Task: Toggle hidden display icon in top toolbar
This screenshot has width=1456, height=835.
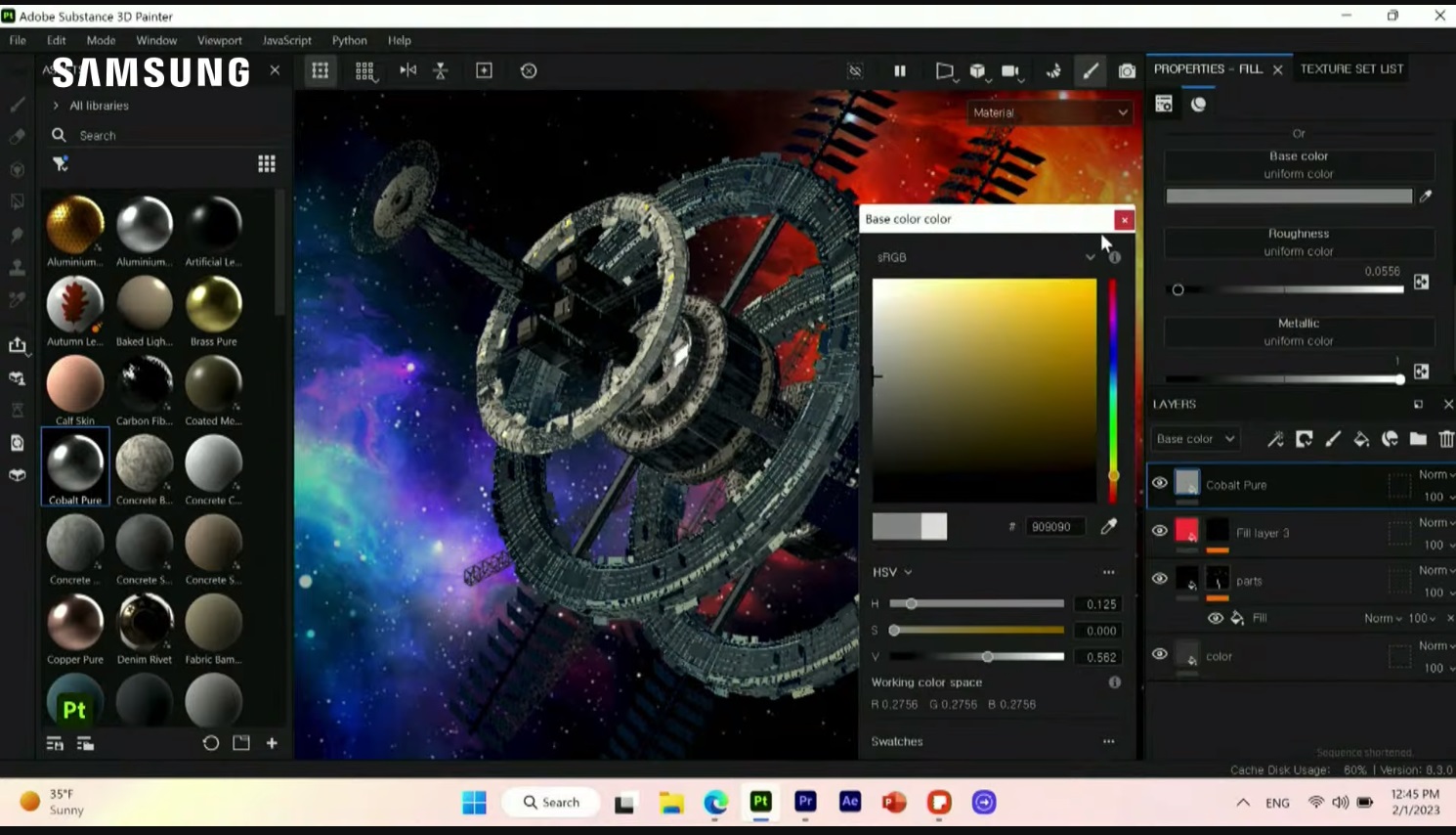Action: 855,70
